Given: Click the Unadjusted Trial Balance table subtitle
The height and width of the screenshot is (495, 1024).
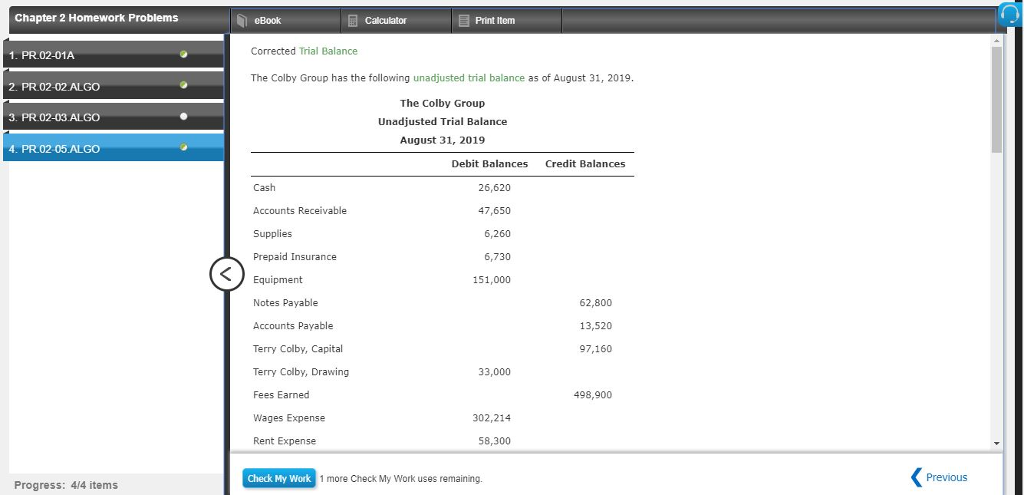Looking at the screenshot, I should (x=442, y=121).
